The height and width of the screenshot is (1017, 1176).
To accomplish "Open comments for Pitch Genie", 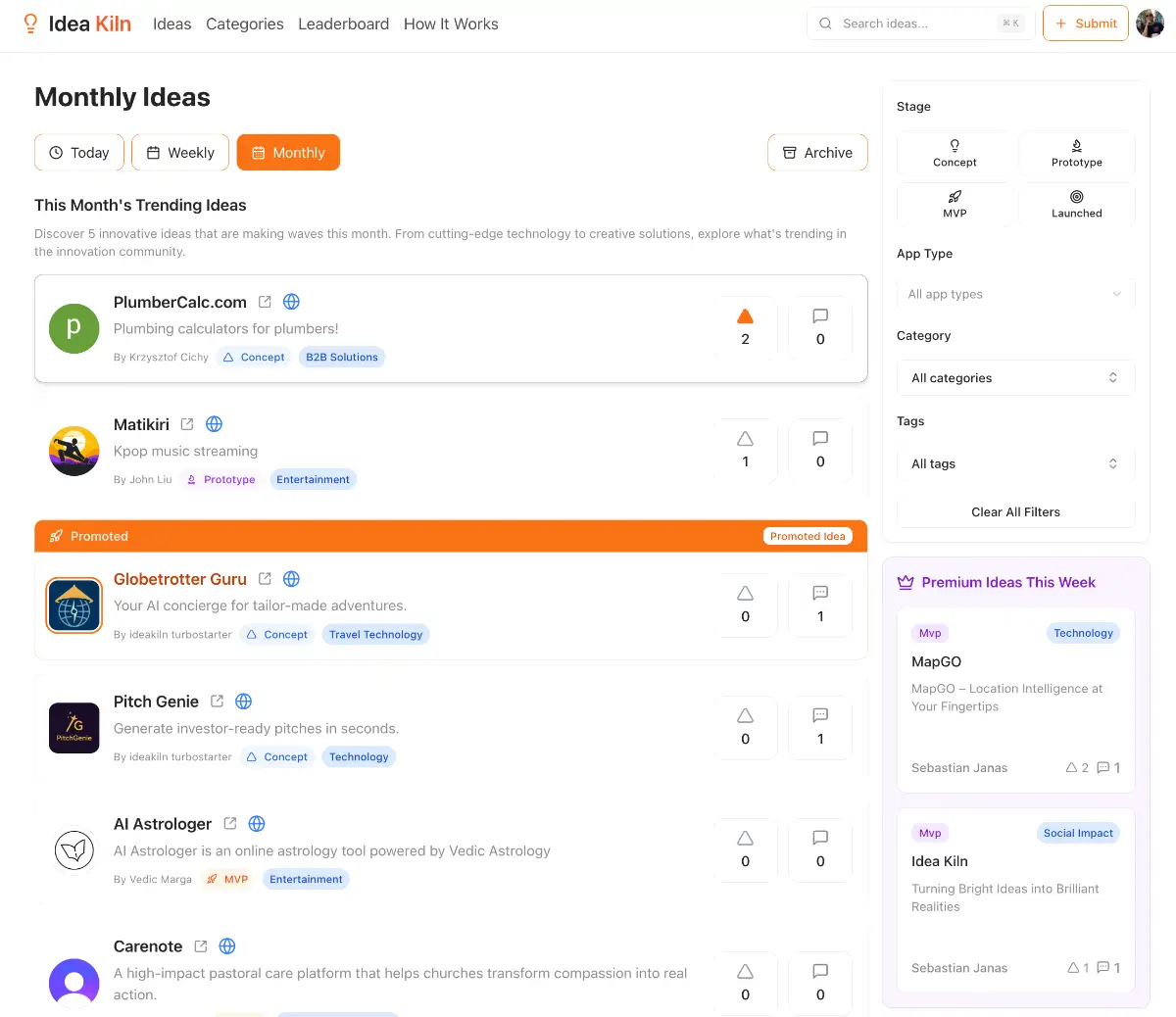I will [820, 727].
